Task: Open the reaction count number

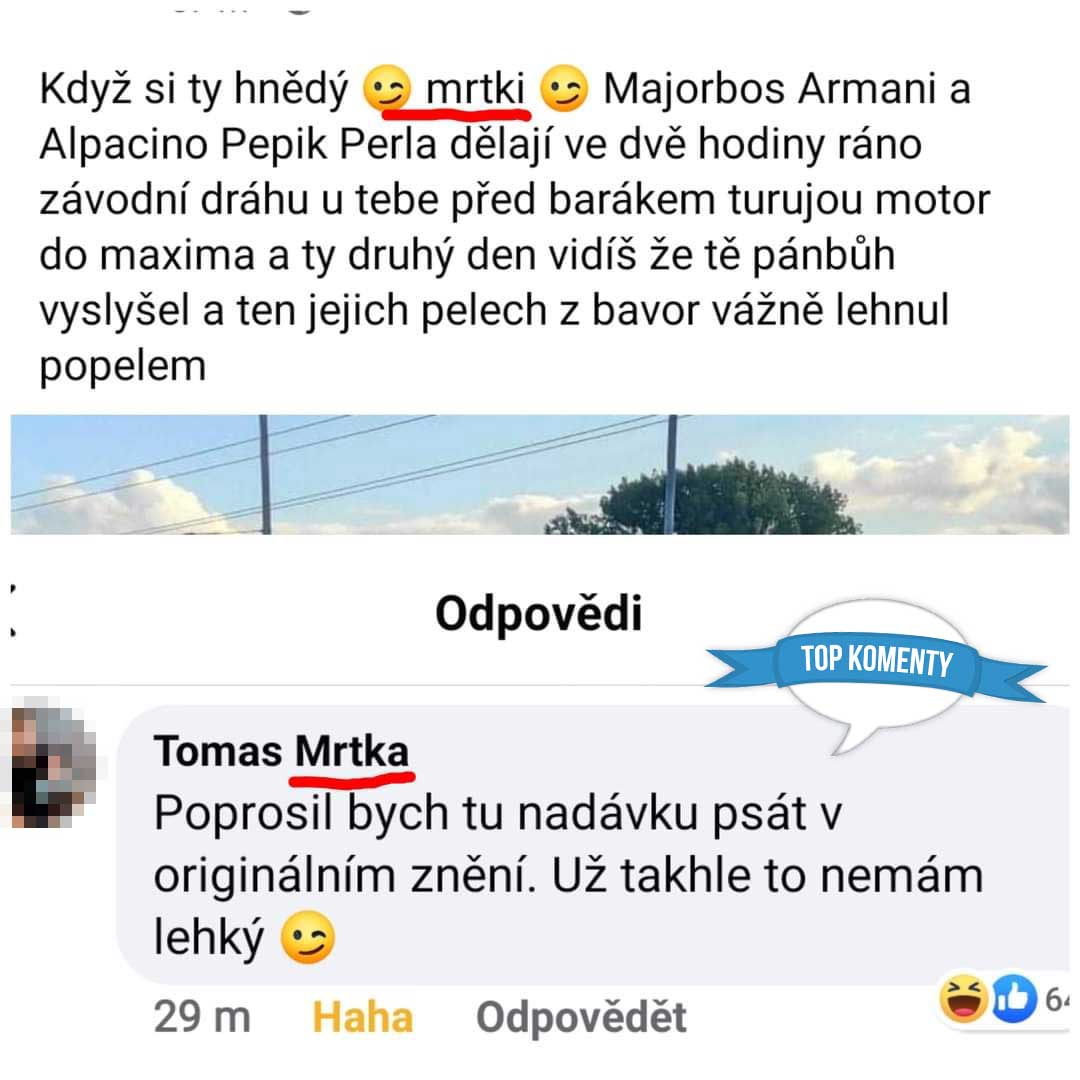Action: pos(1057,999)
